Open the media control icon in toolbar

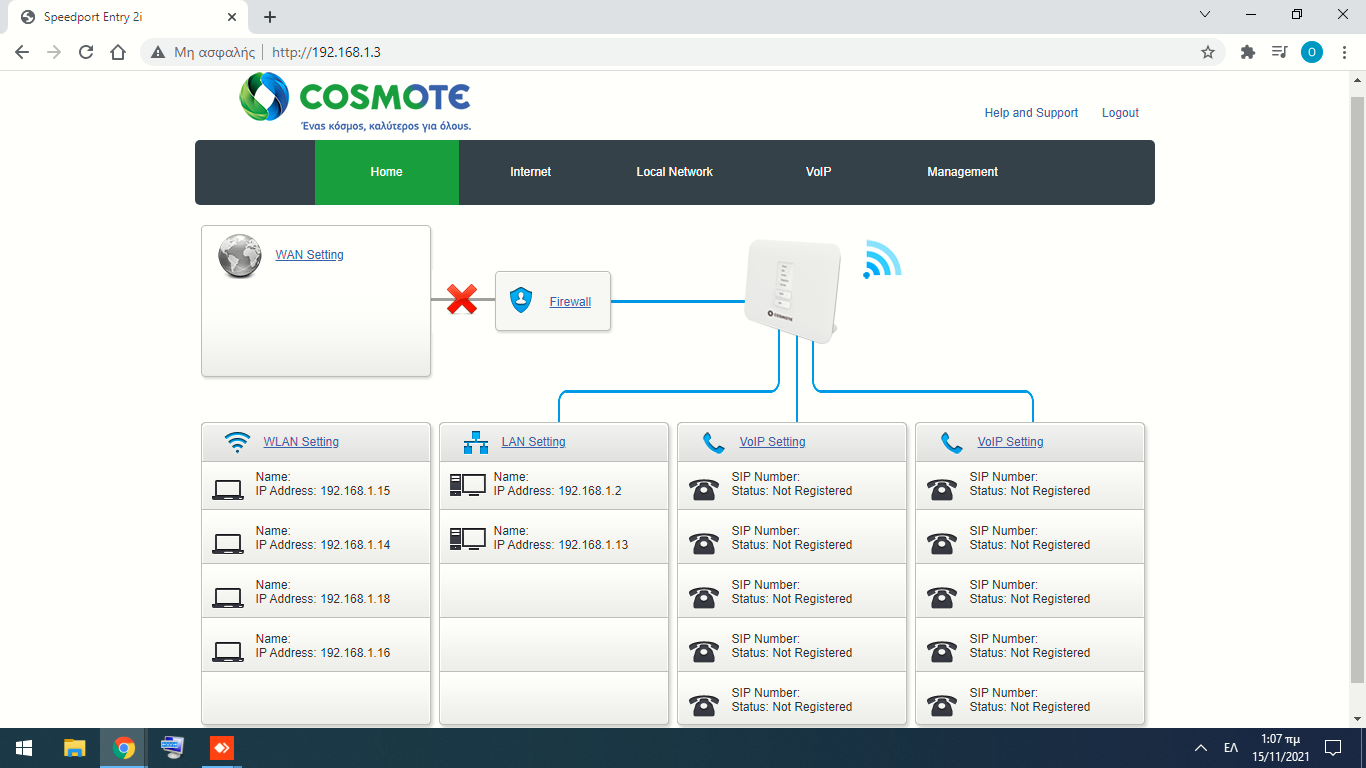coord(1279,52)
